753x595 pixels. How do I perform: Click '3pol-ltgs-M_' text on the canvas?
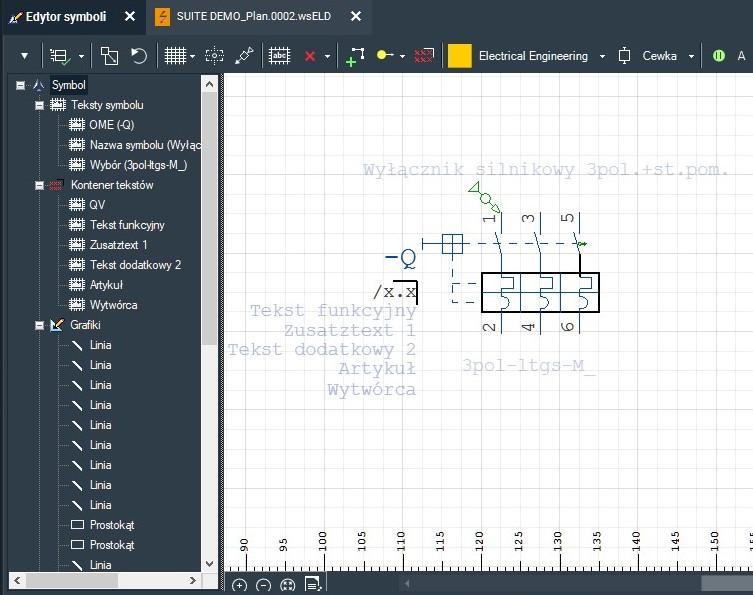click(x=528, y=366)
